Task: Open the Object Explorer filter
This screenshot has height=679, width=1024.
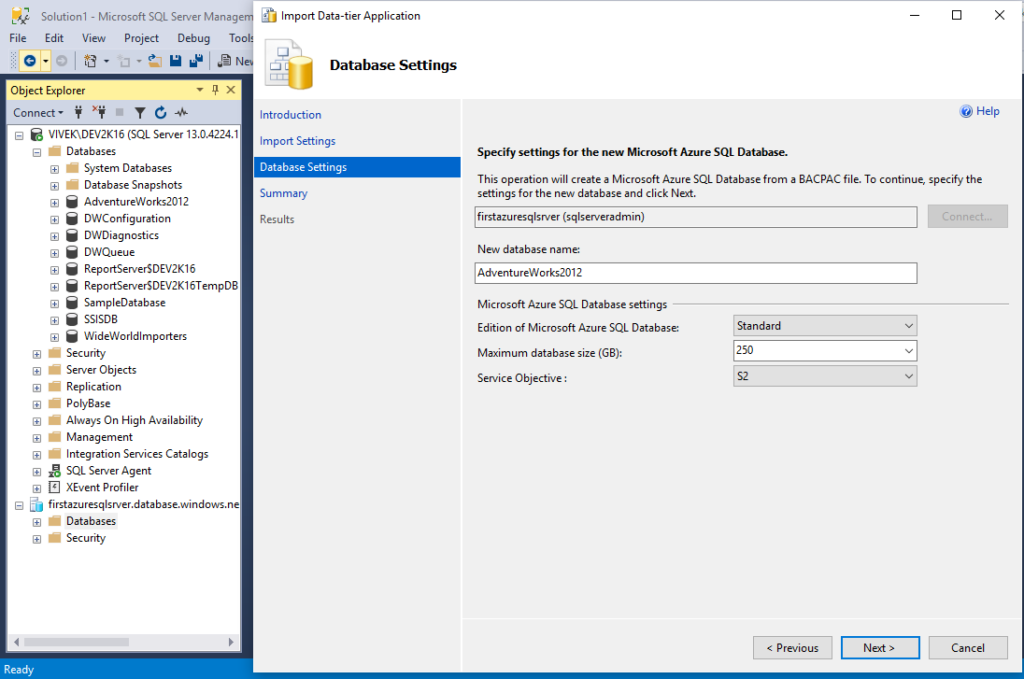Action: pos(140,112)
